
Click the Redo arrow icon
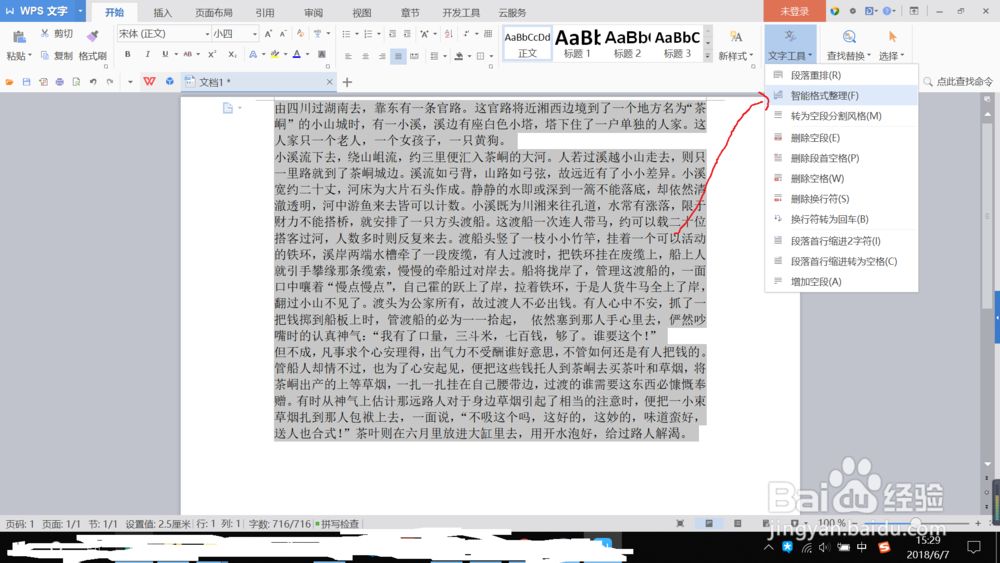pyautogui.click(x=110, y=82)
